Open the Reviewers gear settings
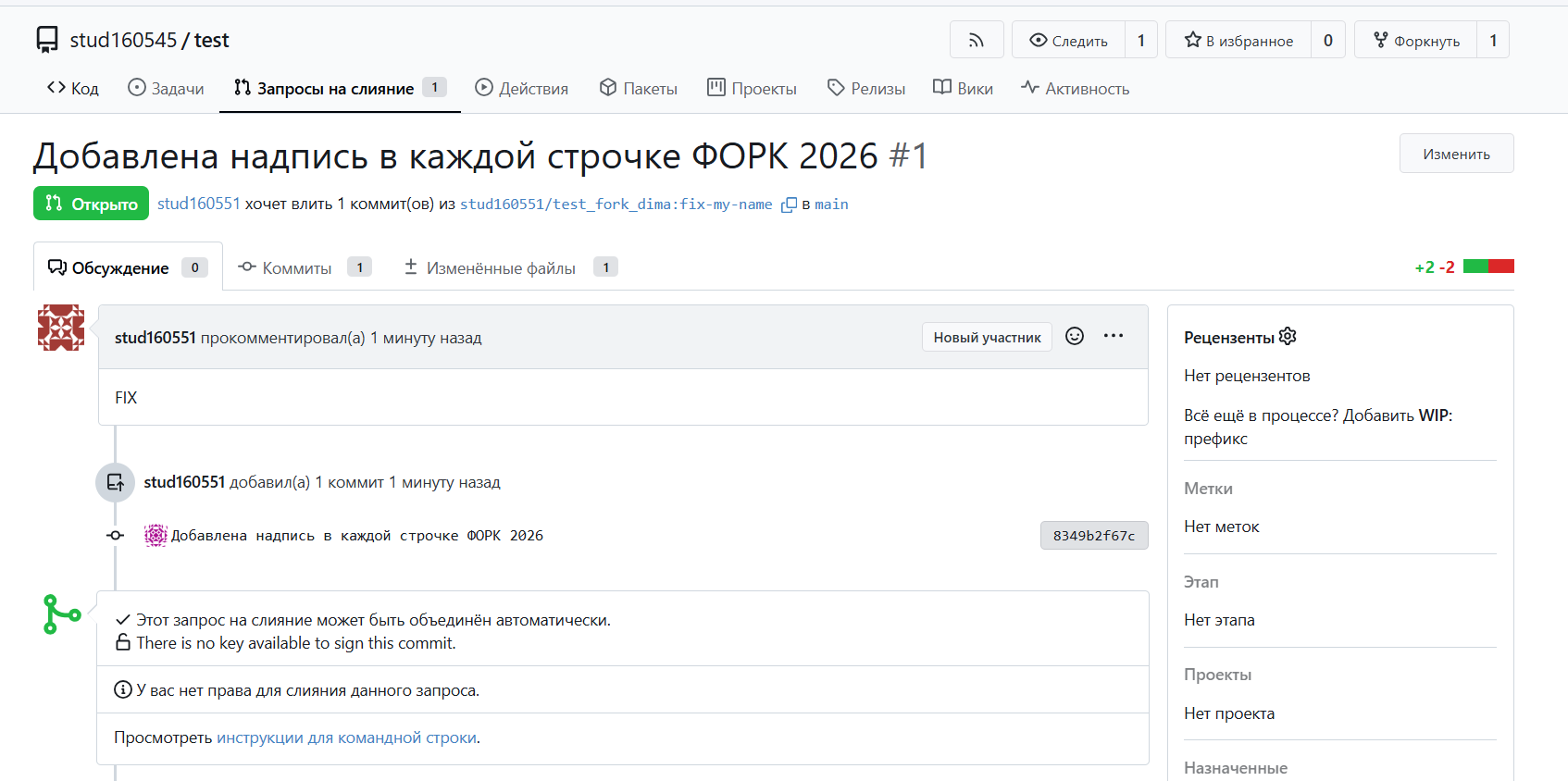Screen dimensions: 1568x781 (x=1288, y=337)
